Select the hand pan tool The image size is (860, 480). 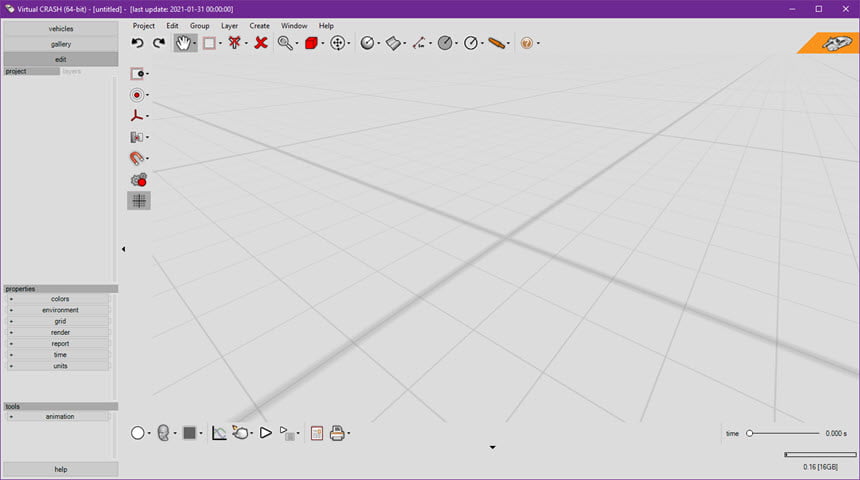tap(183, 43)
